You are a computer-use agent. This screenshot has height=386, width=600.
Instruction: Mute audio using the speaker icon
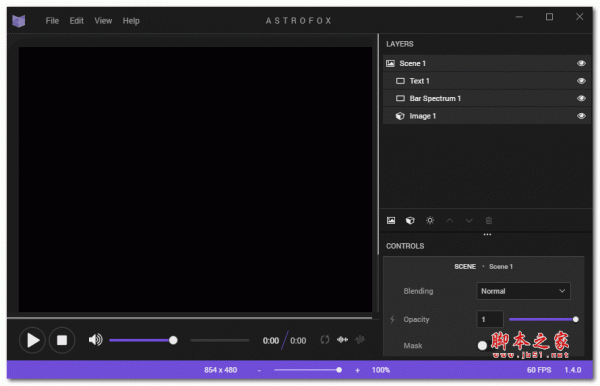coord(95,340)
